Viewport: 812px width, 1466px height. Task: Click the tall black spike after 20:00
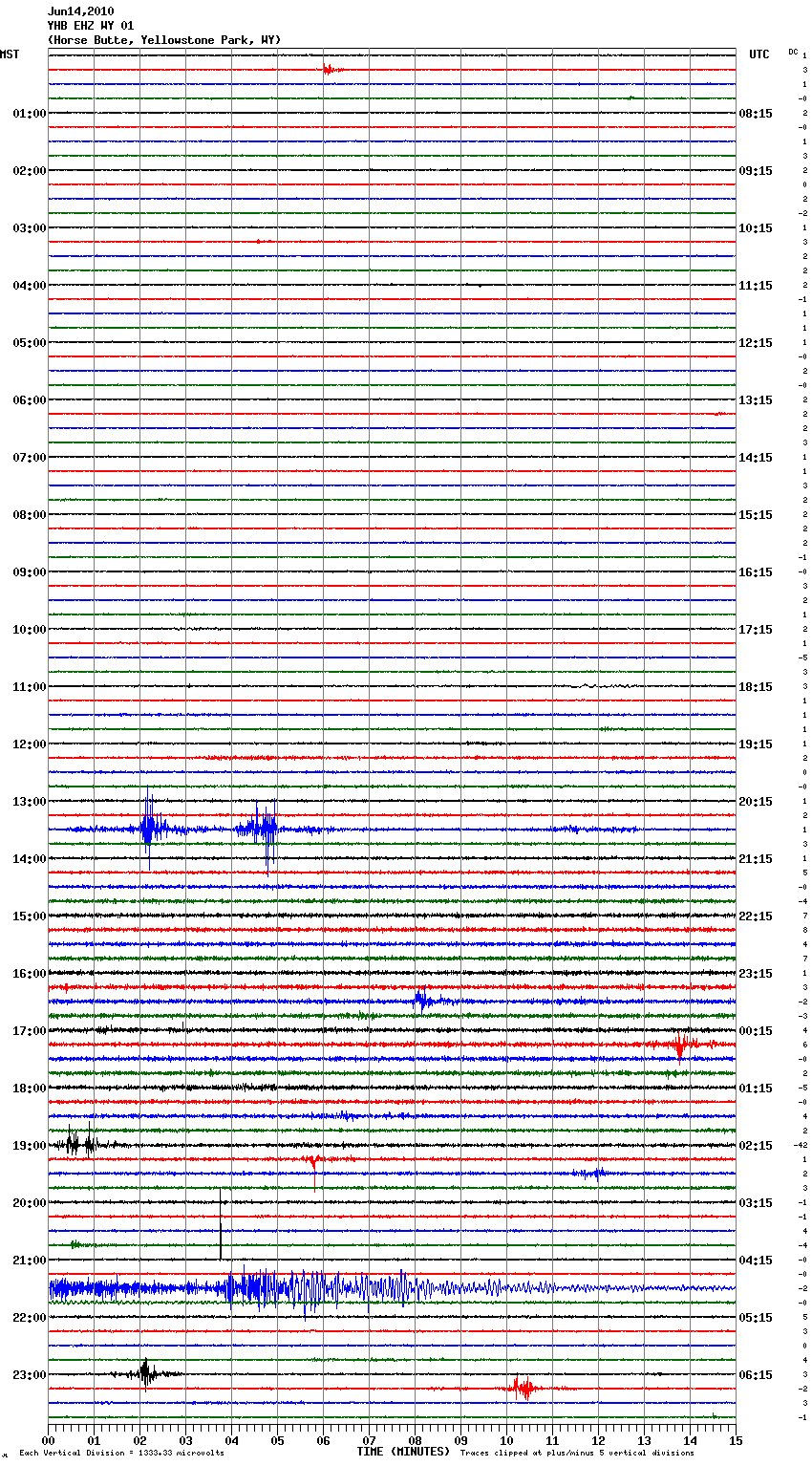tap(221, 1223)
